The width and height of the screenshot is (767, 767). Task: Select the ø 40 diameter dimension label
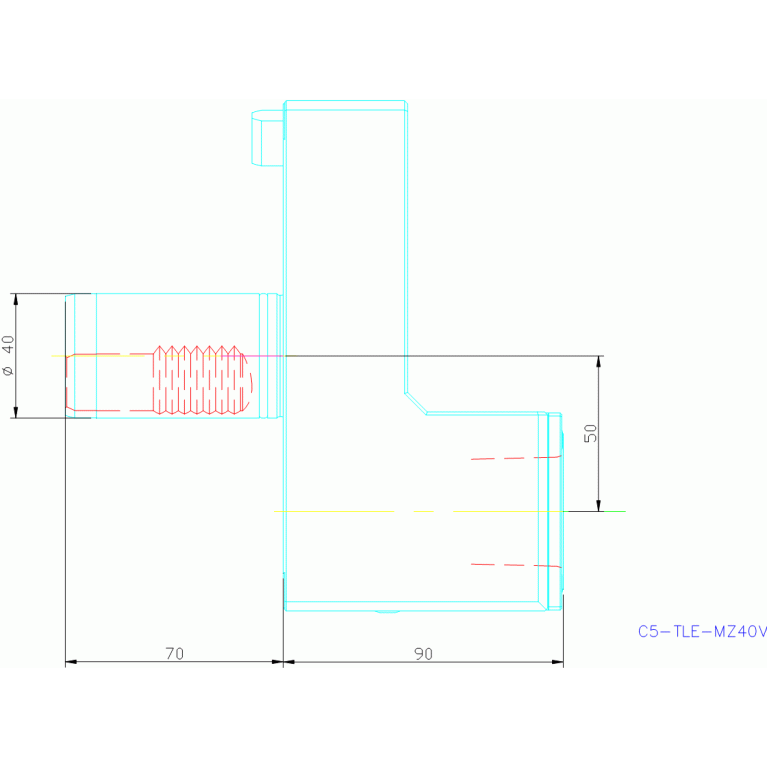[x=8, y=355]
